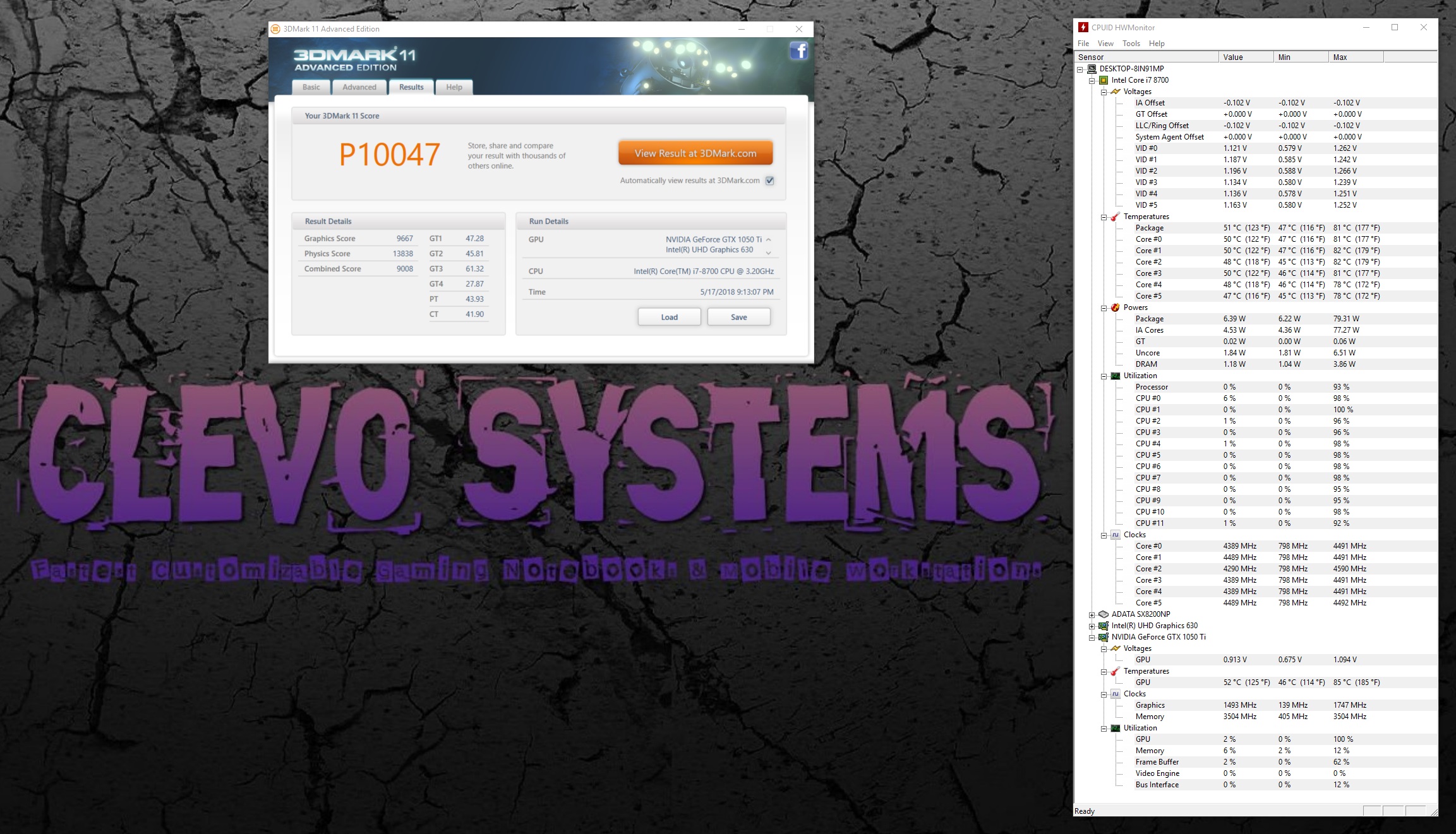Click the CPUID HWMonitor title bar icon
The image size is (1456, 834).
point(1083,27)
